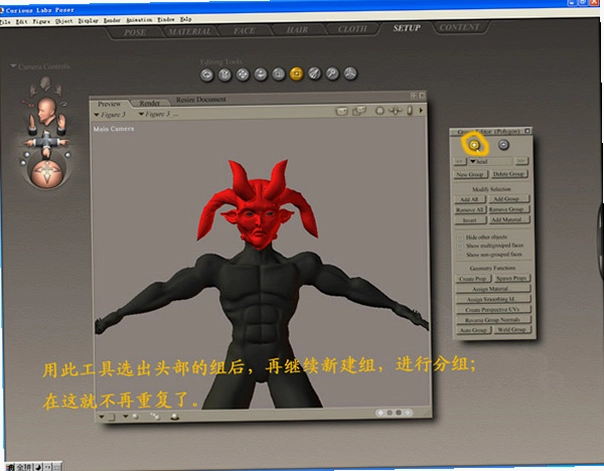Toggle Show non-grouped faces checkbox

[x=460, y=255]
